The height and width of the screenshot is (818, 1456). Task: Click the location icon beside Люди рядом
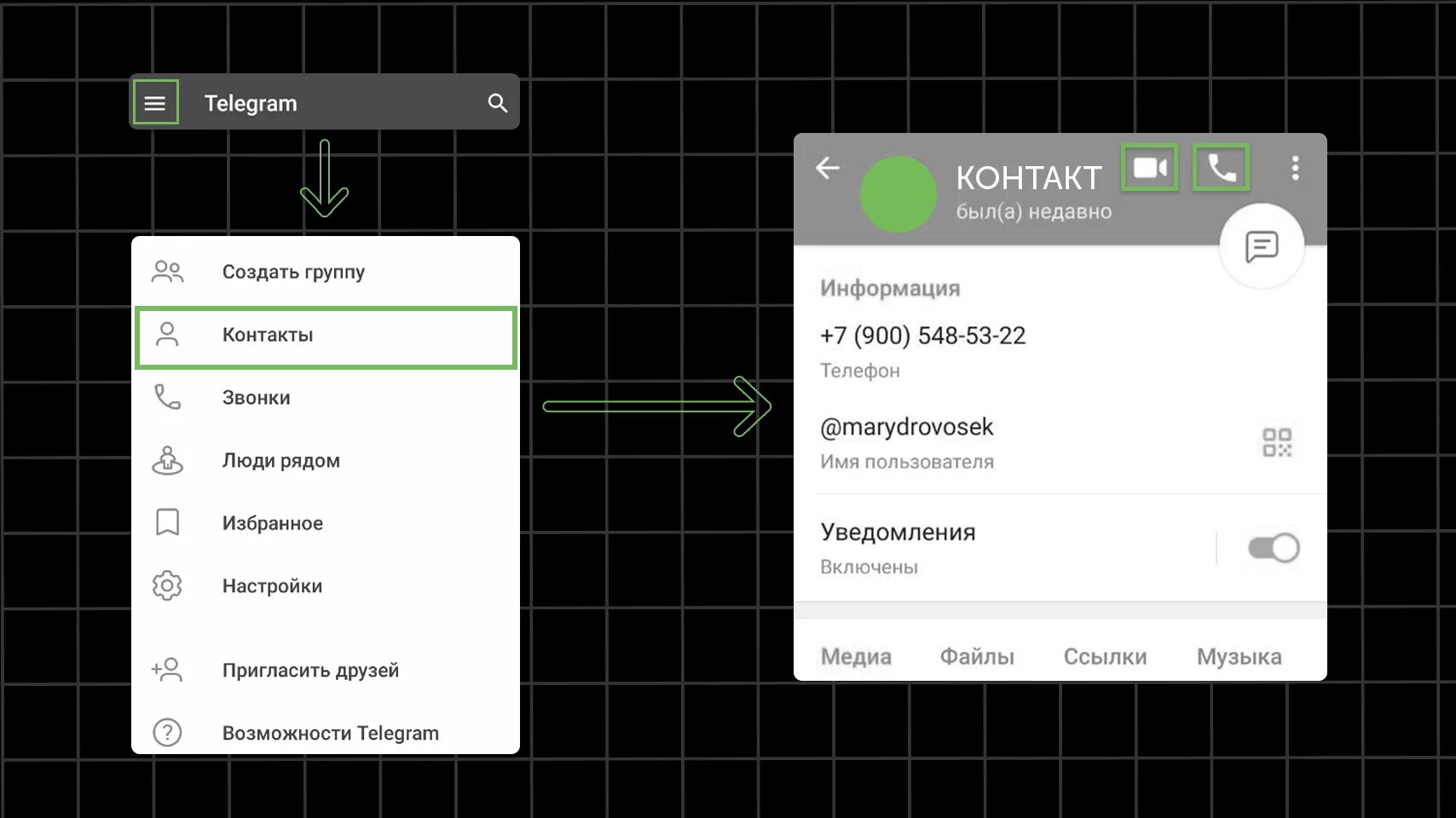tap(167, 460)
